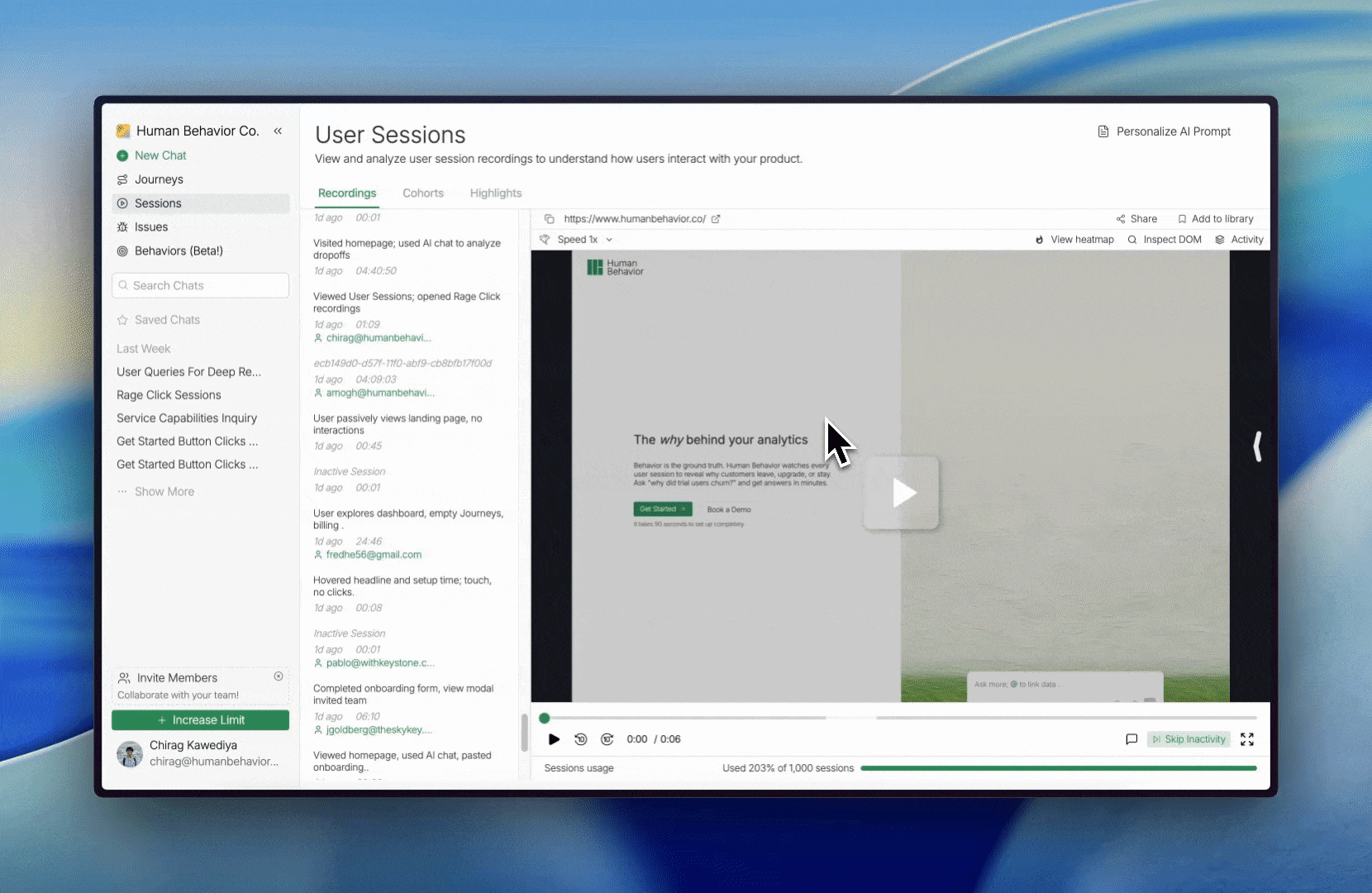Click the Increase Limit button
Image resolution: width=1372 pixels, height=893 pixels.
tap(200, 720)
